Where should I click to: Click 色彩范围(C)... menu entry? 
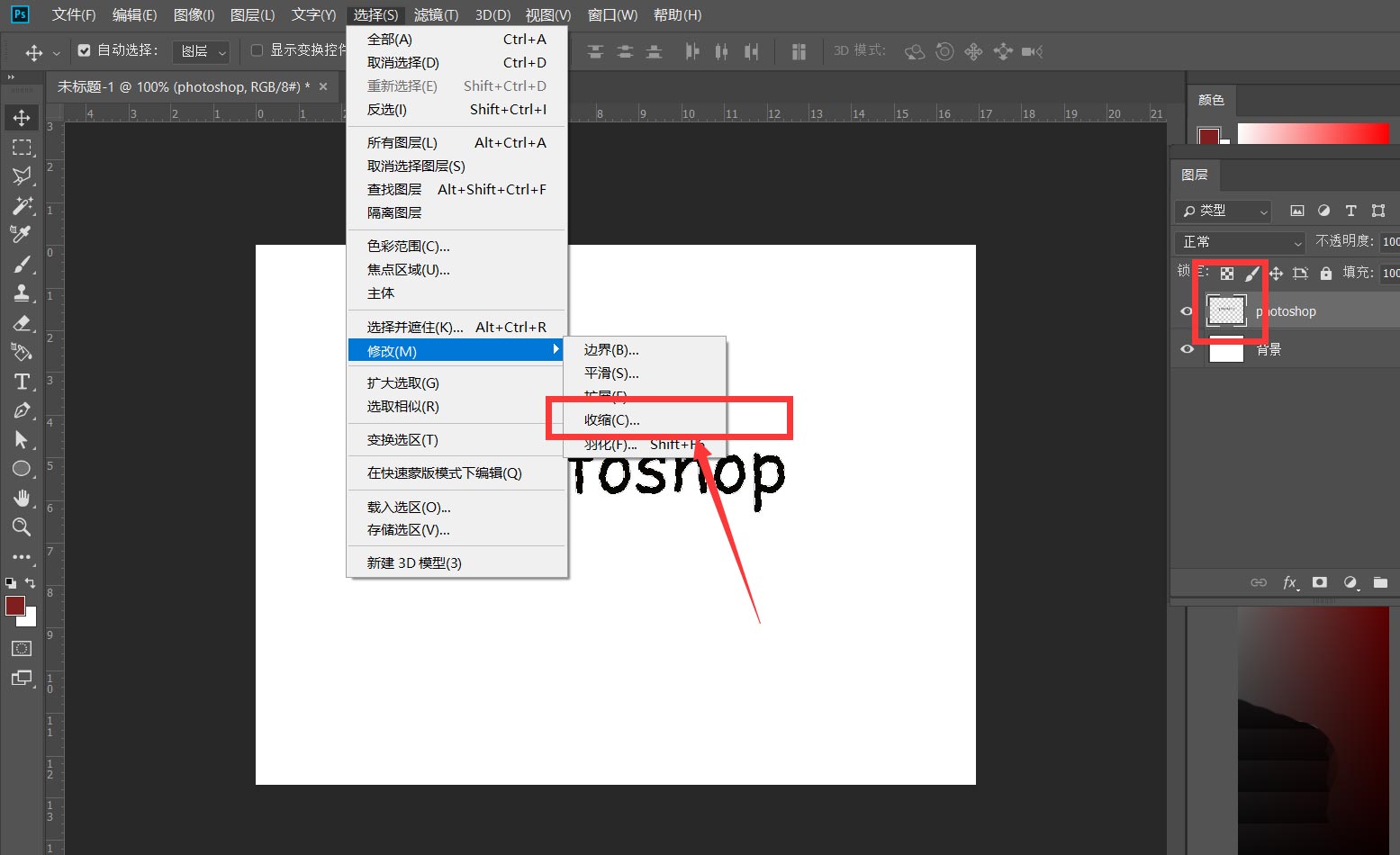pyautogui.click(x=457, y=246)
